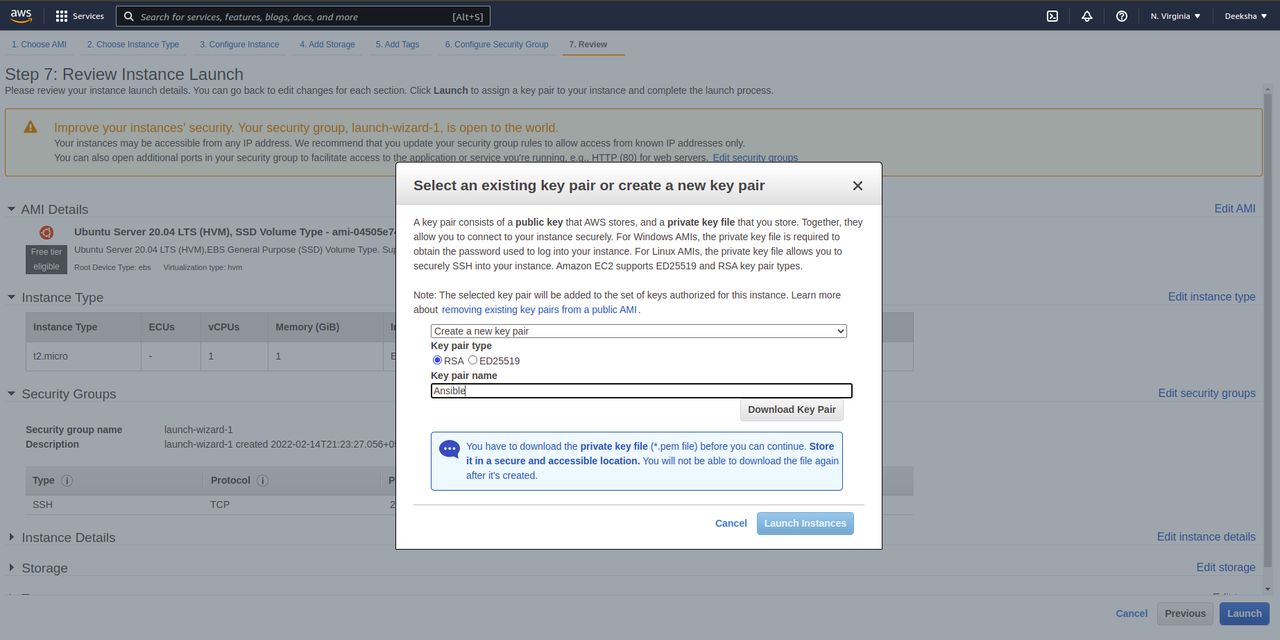
Task: Select the ED25519 key pair type
Action: point(473,360)
